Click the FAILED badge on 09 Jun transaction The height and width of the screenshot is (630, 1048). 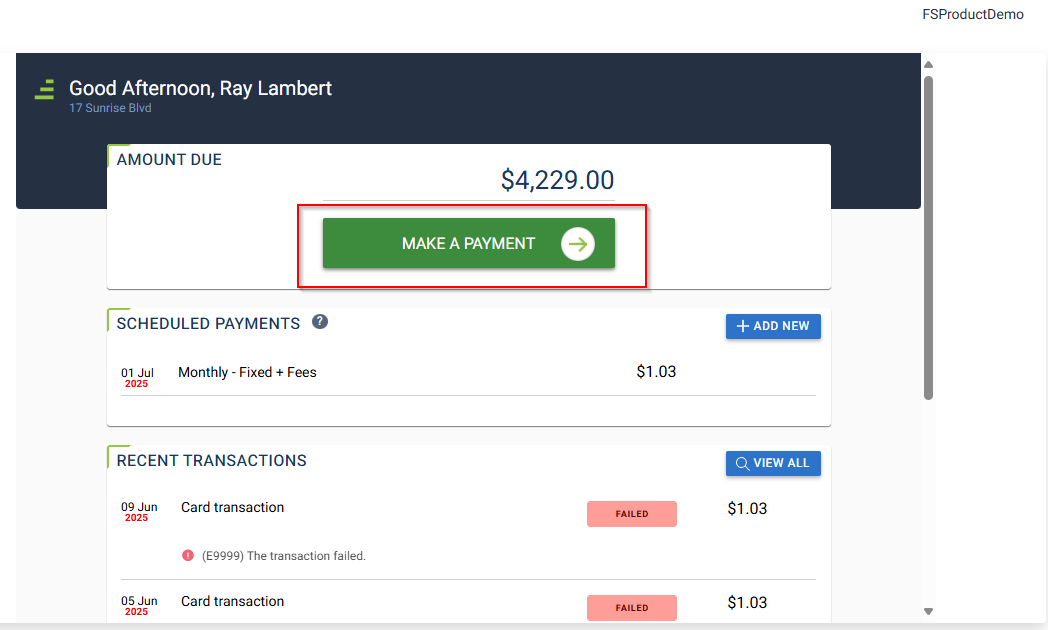631,514
